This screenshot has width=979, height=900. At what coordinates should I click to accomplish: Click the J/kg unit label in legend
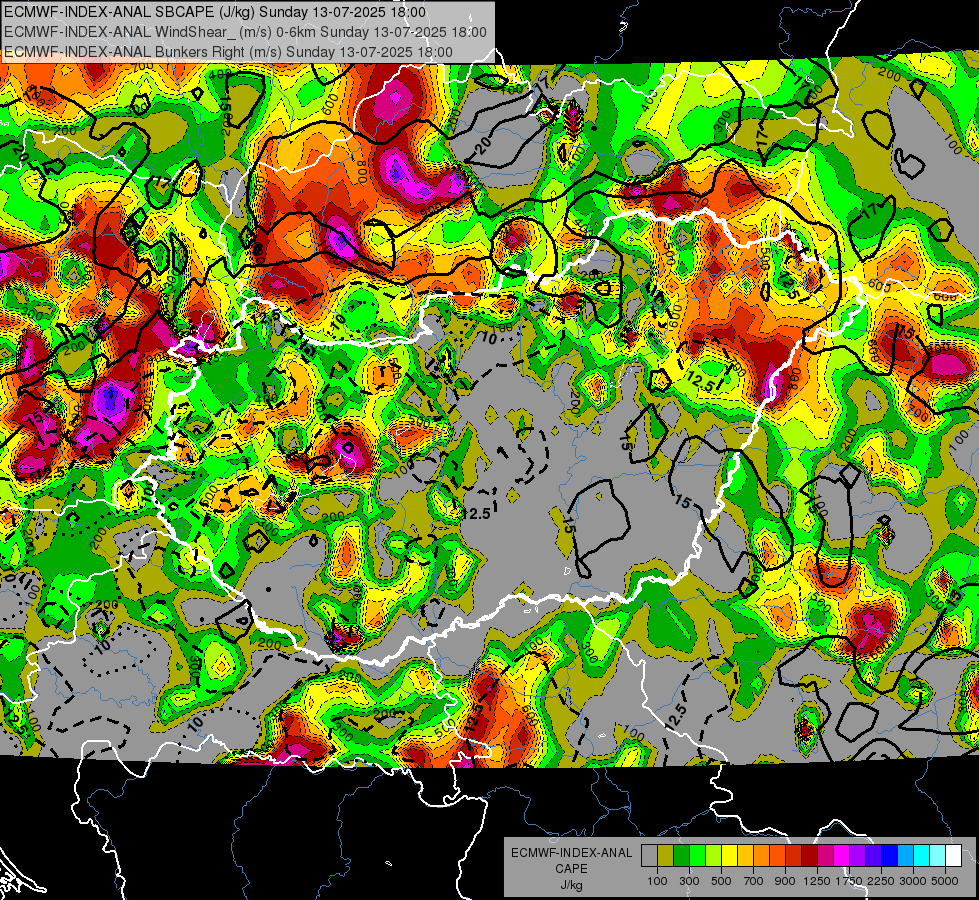click(x=571, y=885)
